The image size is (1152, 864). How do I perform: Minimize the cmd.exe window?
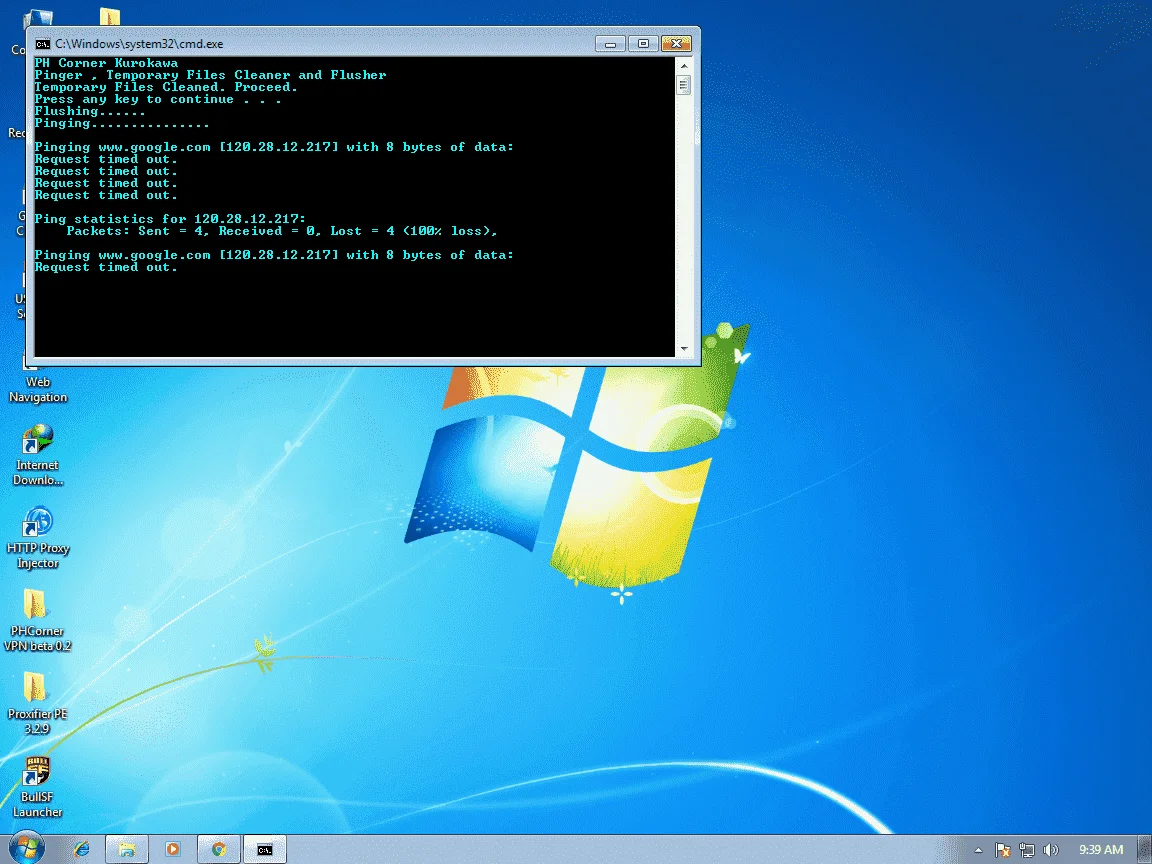point(610,44)
